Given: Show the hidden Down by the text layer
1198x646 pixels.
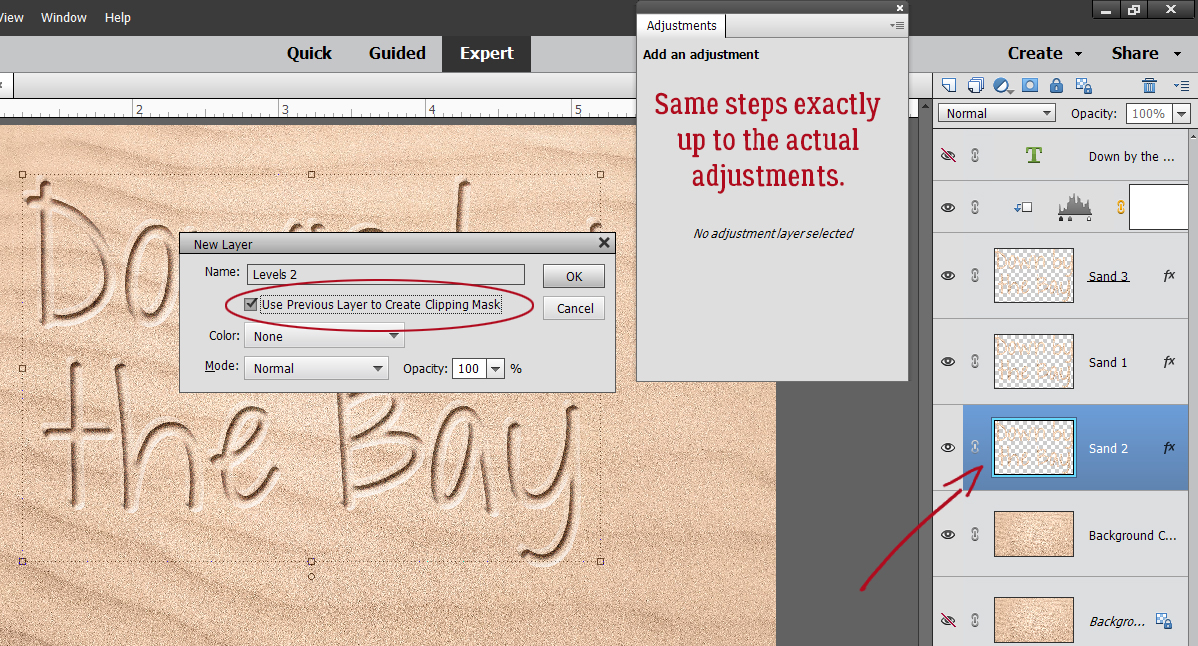Looking at the screenshot, I should 948,156.
